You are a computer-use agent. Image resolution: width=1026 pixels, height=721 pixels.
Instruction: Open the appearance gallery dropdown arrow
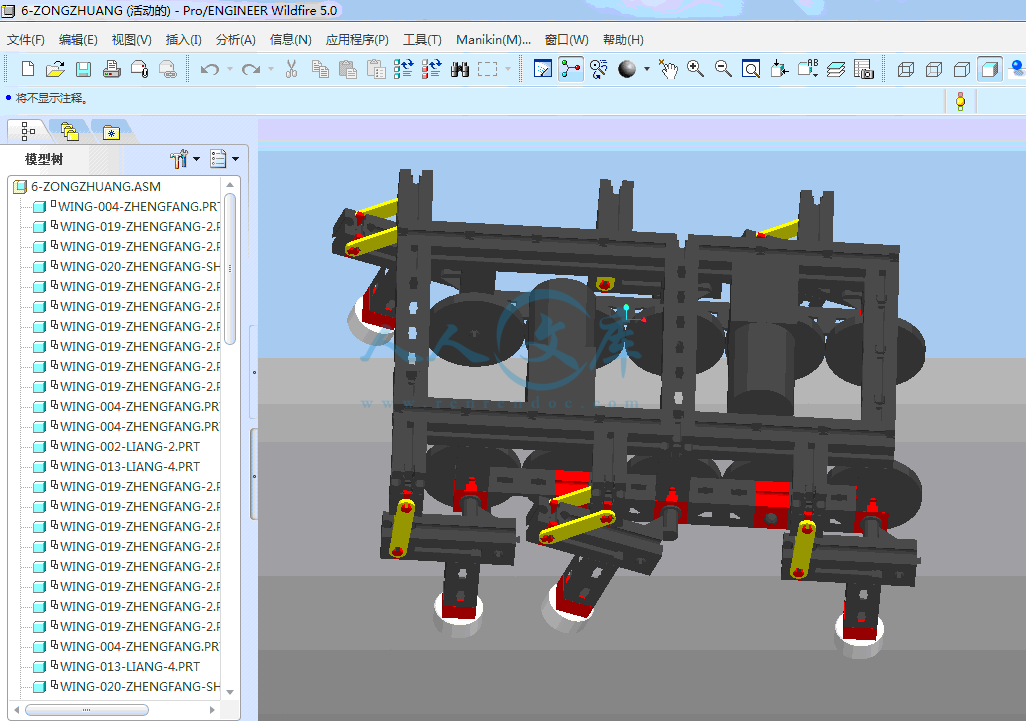[646, 69]
